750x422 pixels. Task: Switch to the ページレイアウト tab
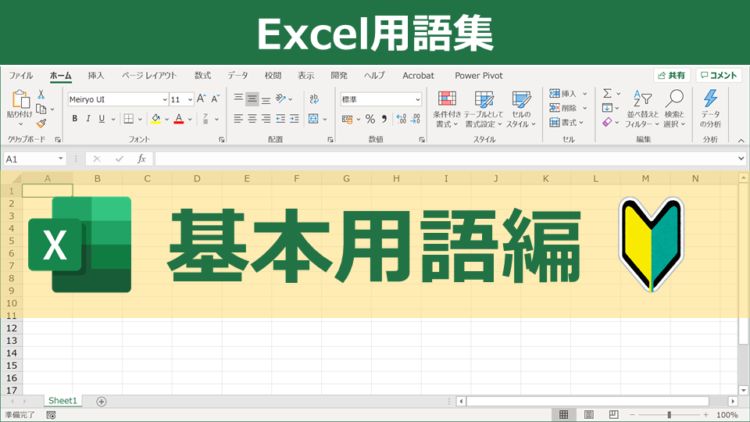[x=149, y=76]
